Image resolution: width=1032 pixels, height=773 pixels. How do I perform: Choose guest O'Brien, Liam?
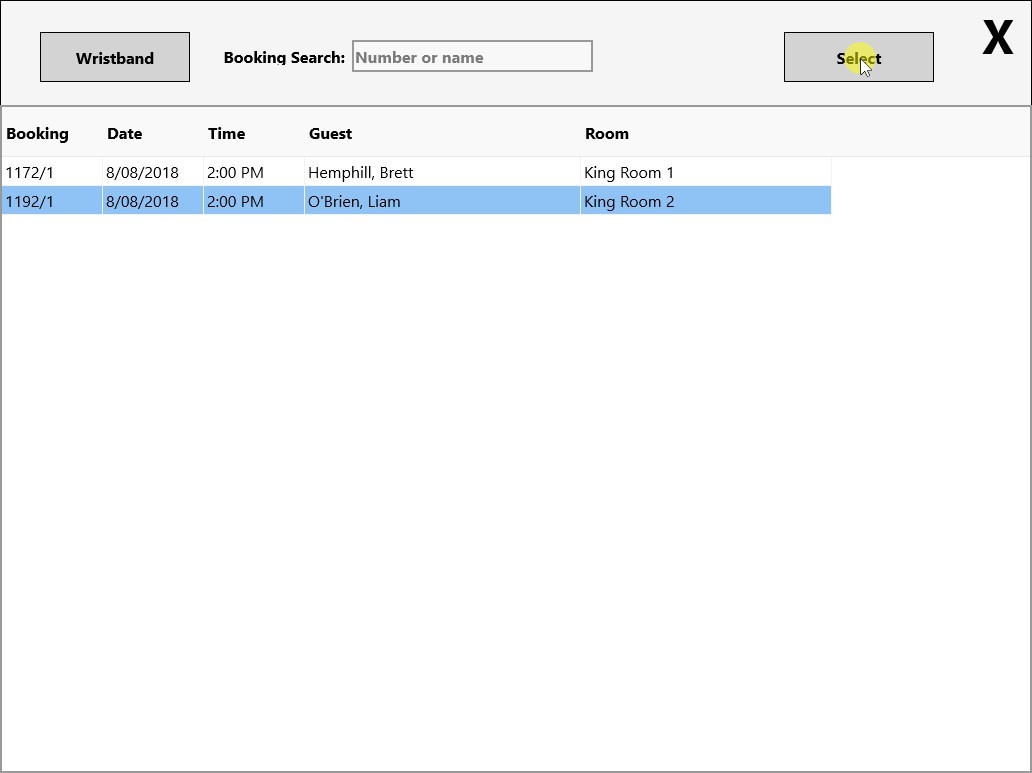point(442,201)
